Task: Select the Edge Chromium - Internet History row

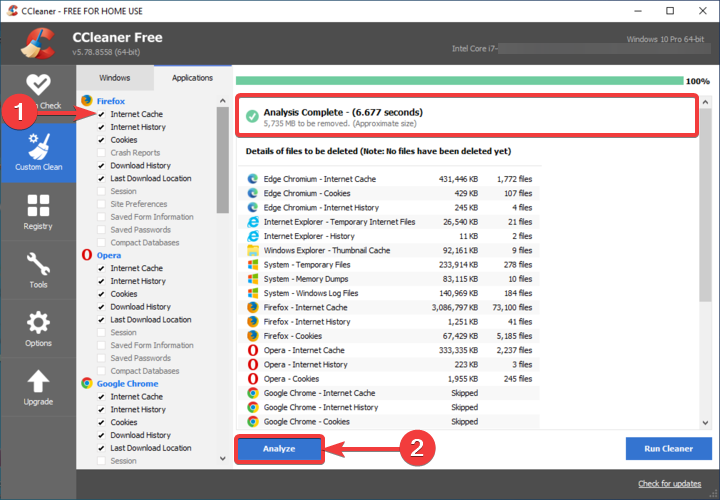Action: [x=389, y=208]
